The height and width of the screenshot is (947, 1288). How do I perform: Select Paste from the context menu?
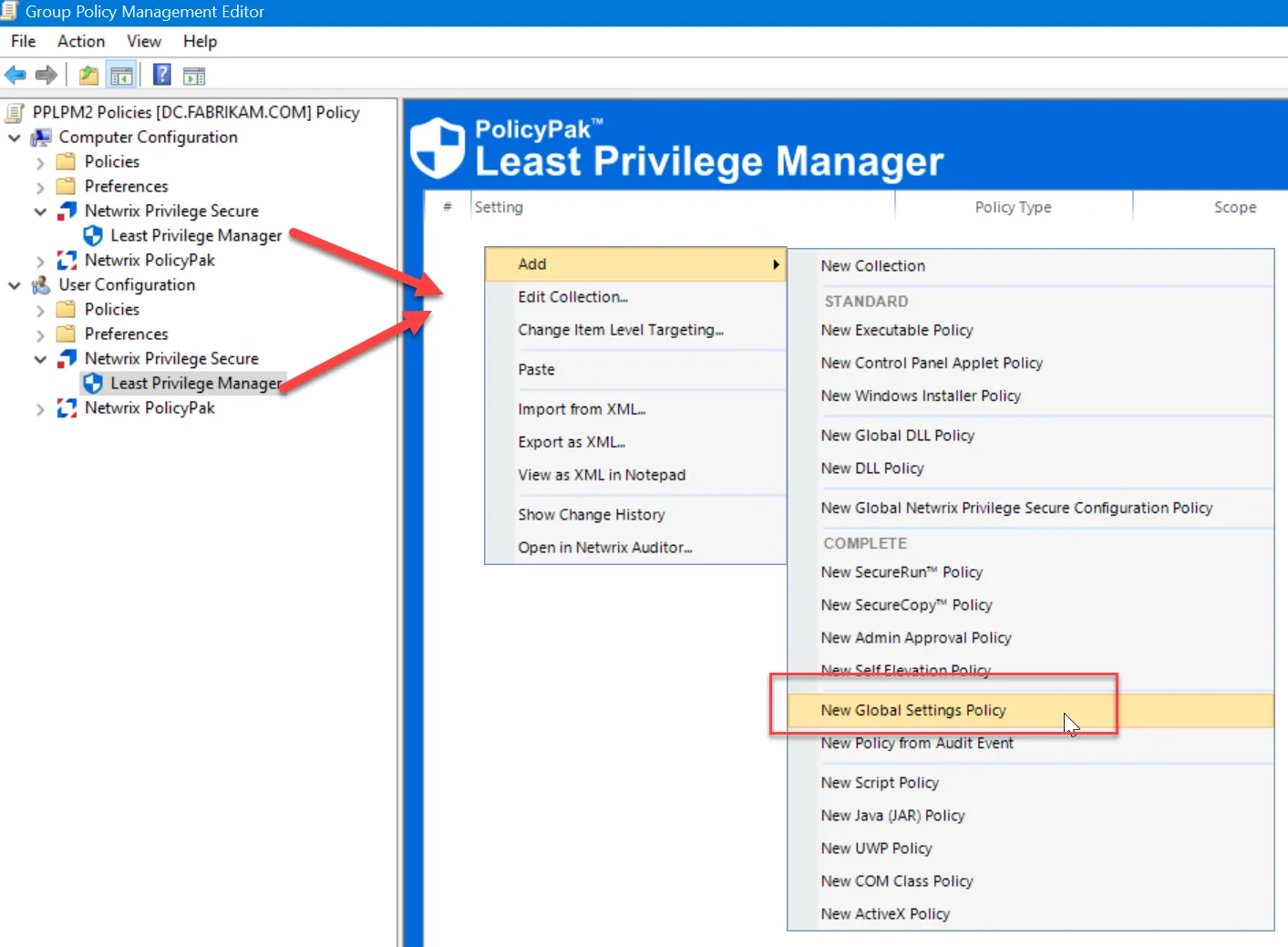(537, 369)
